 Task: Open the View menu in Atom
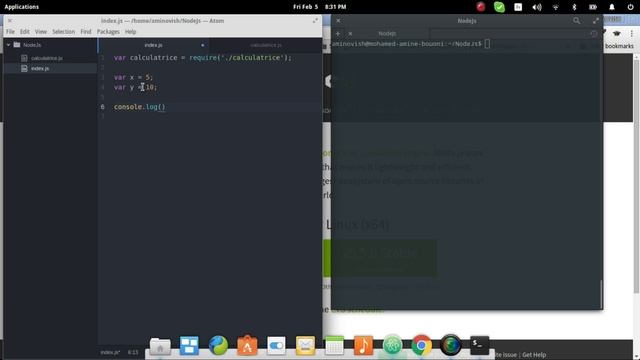(x=41, y=31)
